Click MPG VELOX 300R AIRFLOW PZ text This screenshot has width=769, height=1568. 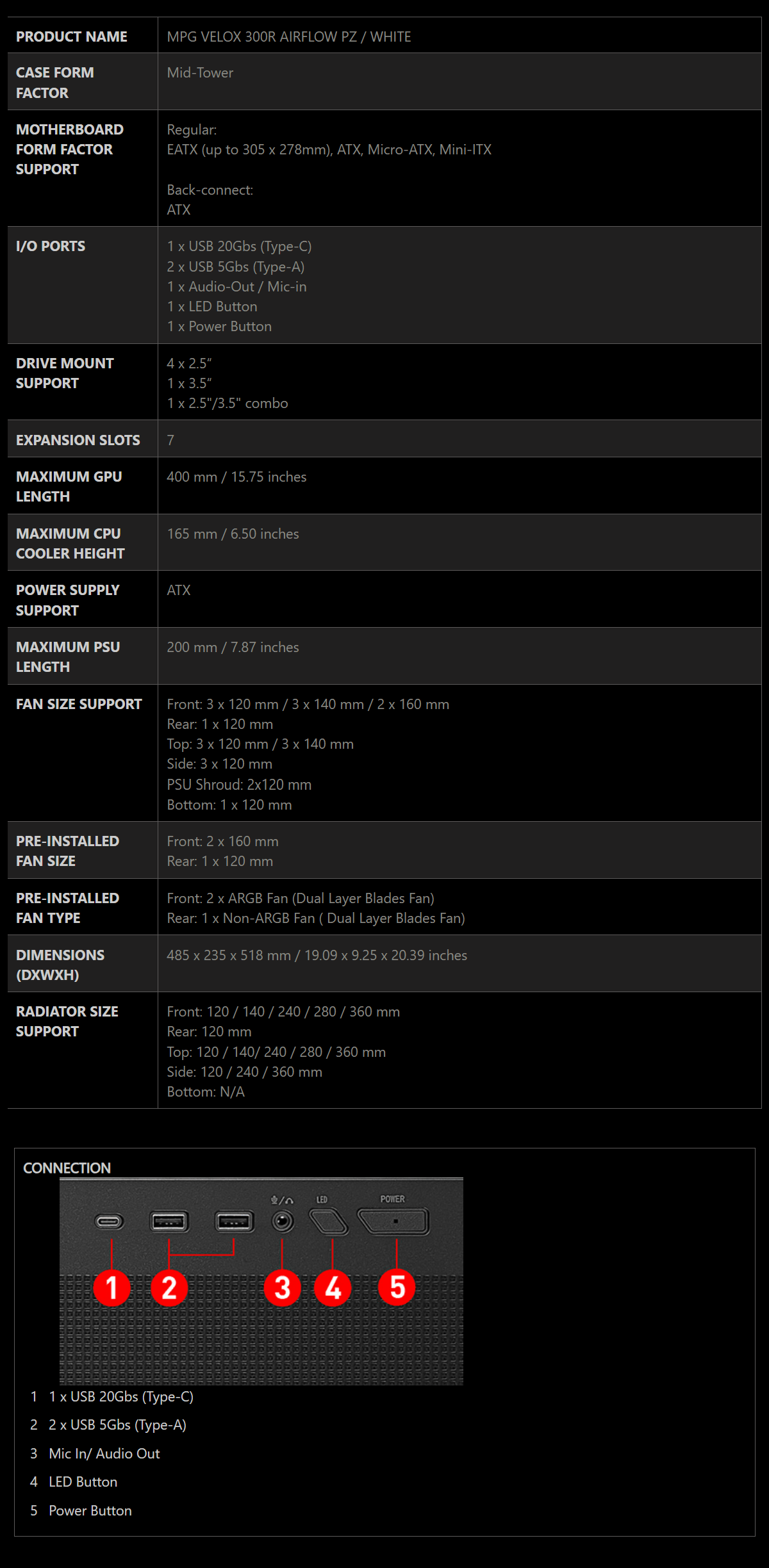pos(262,37)
